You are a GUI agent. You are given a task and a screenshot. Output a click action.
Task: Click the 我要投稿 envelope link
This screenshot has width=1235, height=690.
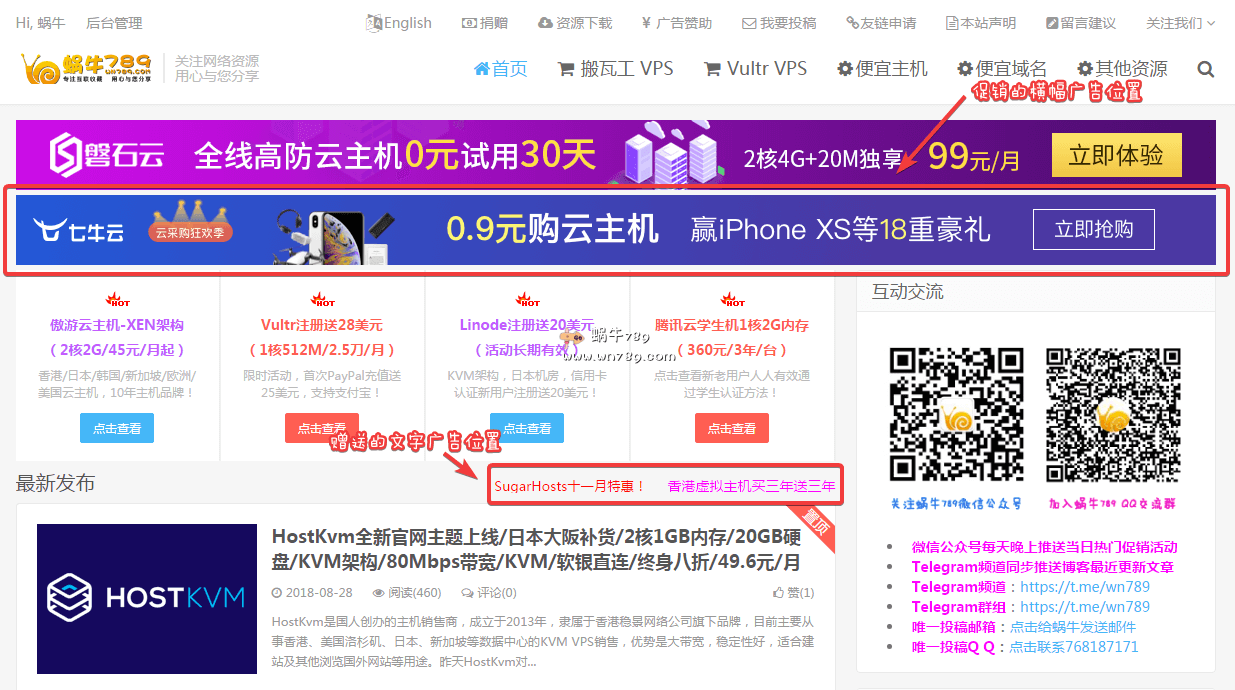tap(779, 22)
